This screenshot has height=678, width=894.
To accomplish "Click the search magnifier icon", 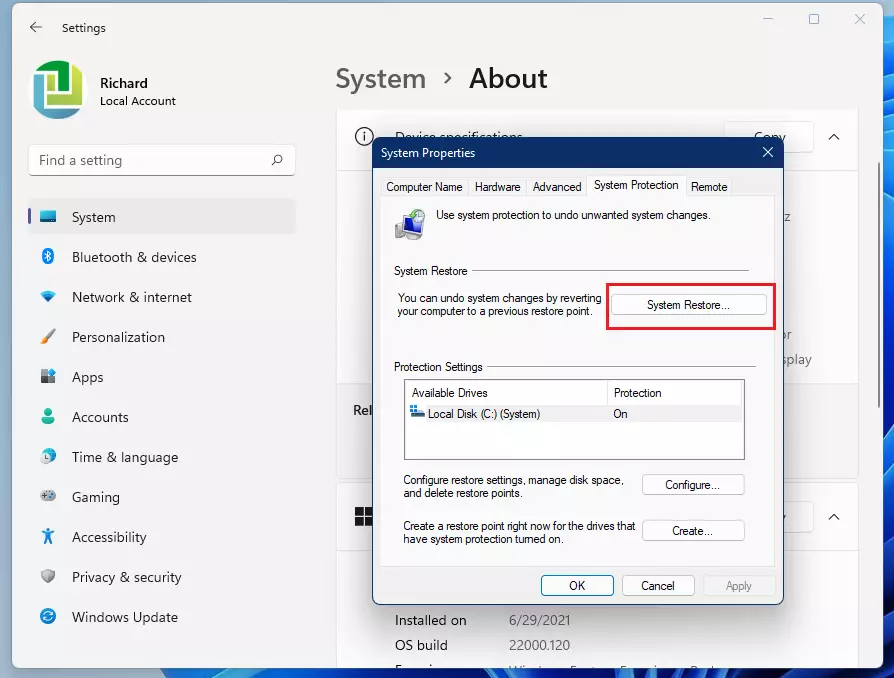I will pos(277,160).
